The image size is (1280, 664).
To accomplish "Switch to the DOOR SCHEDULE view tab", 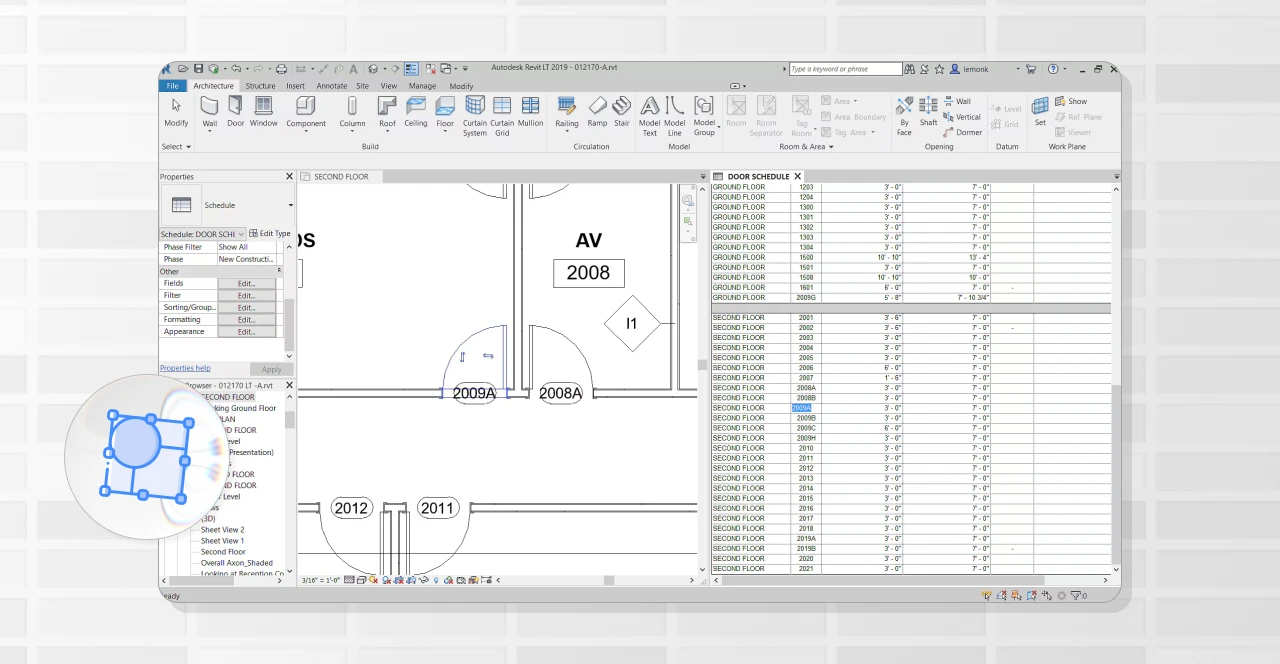I will pyautogui.click(x=758, y=177).
